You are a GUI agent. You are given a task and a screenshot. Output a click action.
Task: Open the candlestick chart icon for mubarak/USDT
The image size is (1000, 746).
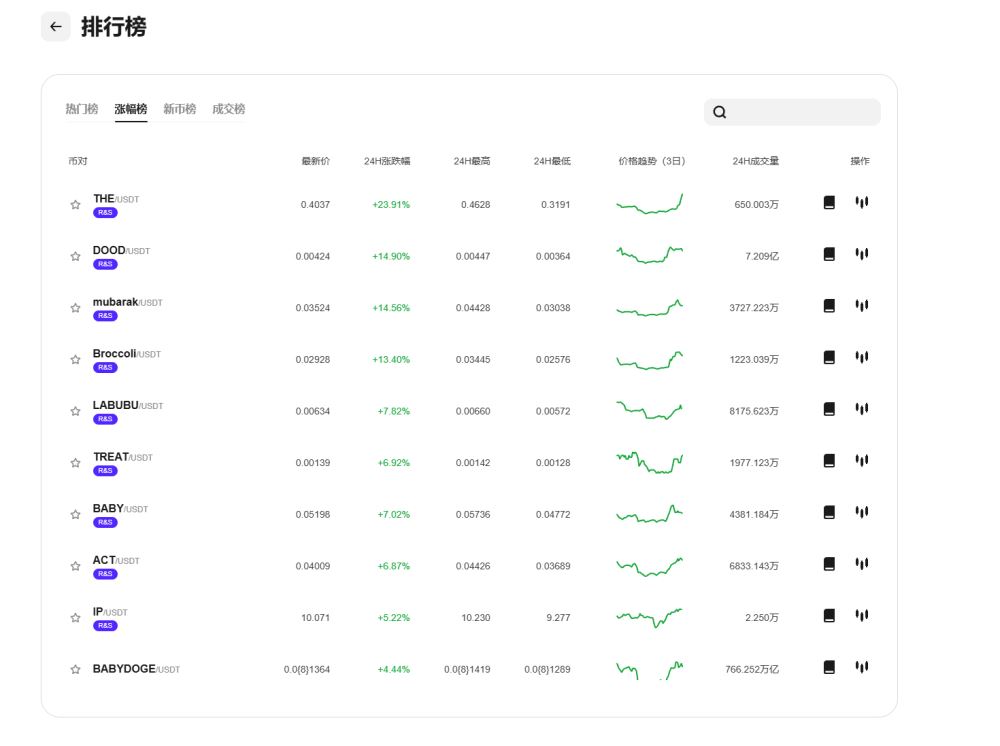(862, 305)
